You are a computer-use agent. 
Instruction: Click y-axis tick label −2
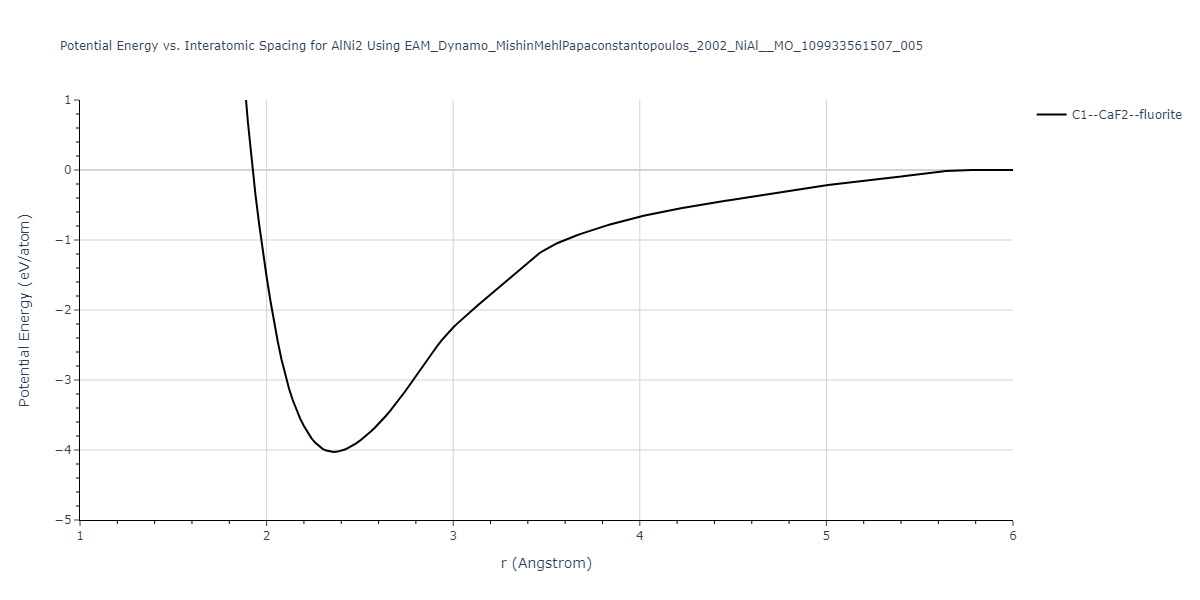tap(64, 310)
